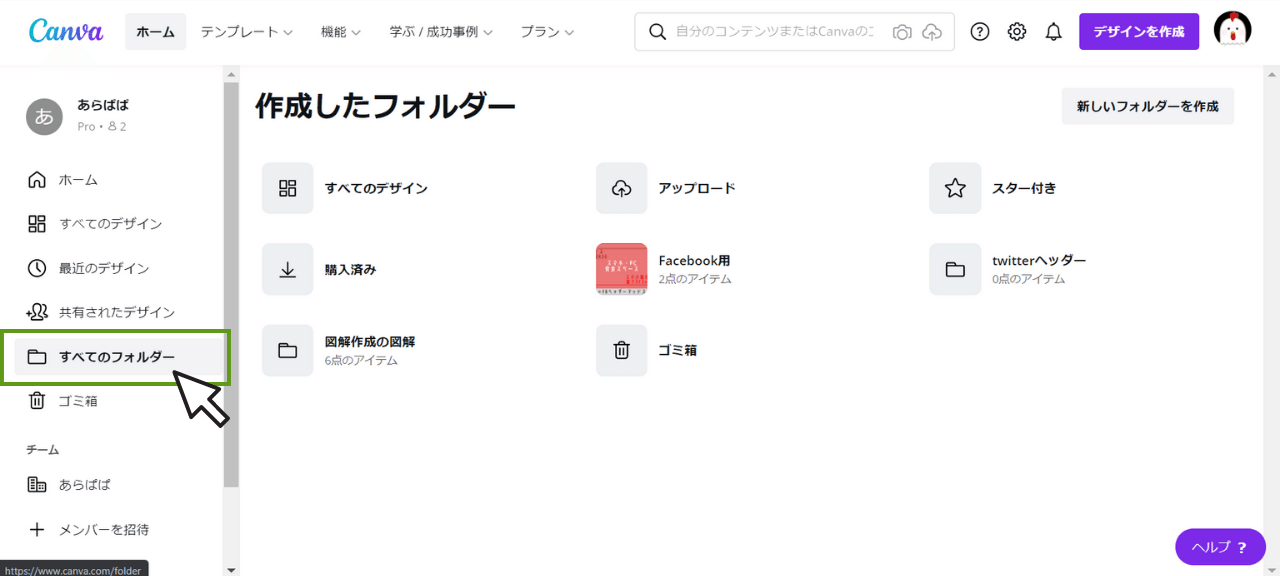Viewport: 1280px width, 576px height.
Task: Click the 新しいフォルダーを作成 button
Action: tap(1148, 106)
